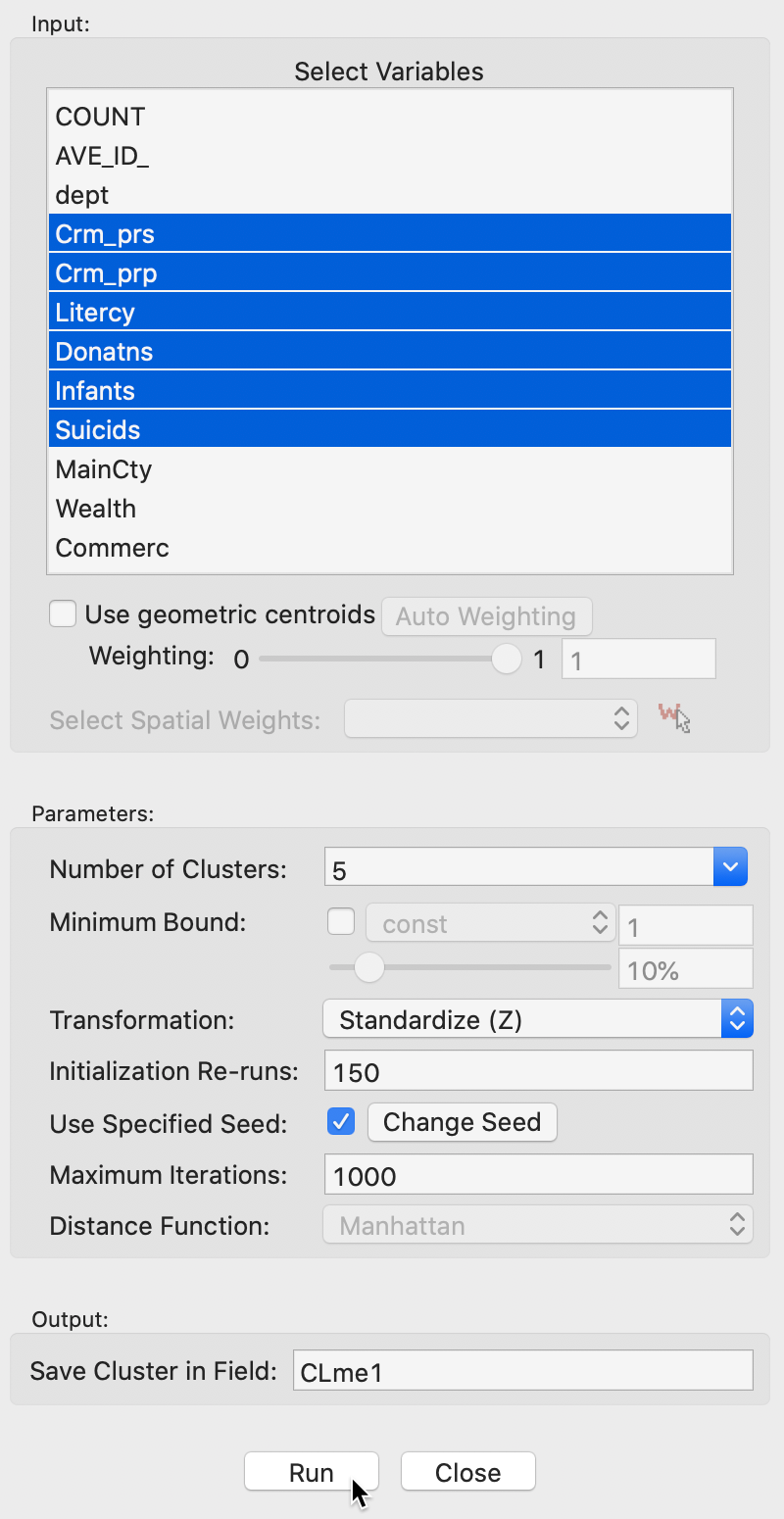The image size is (784, 1519).
Task: Open the Select Spatial Weights dropdown
Action: click(490, 719)
